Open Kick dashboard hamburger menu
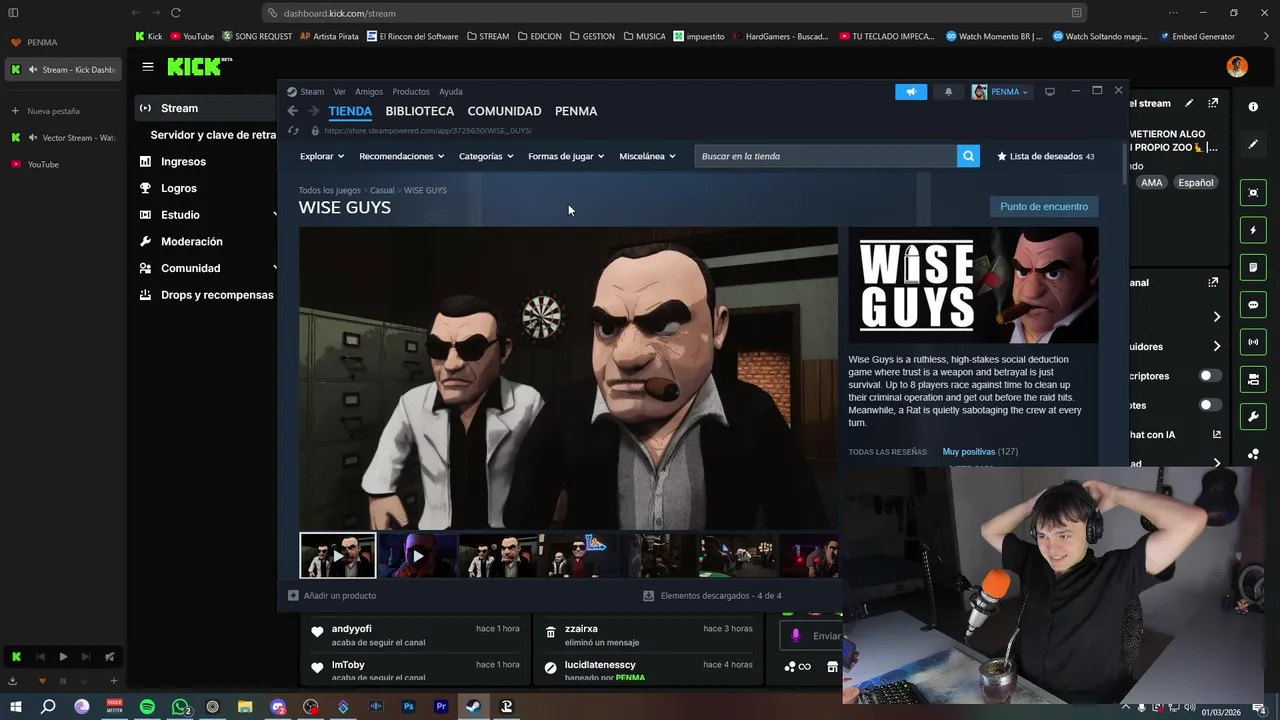 [148, 67]
